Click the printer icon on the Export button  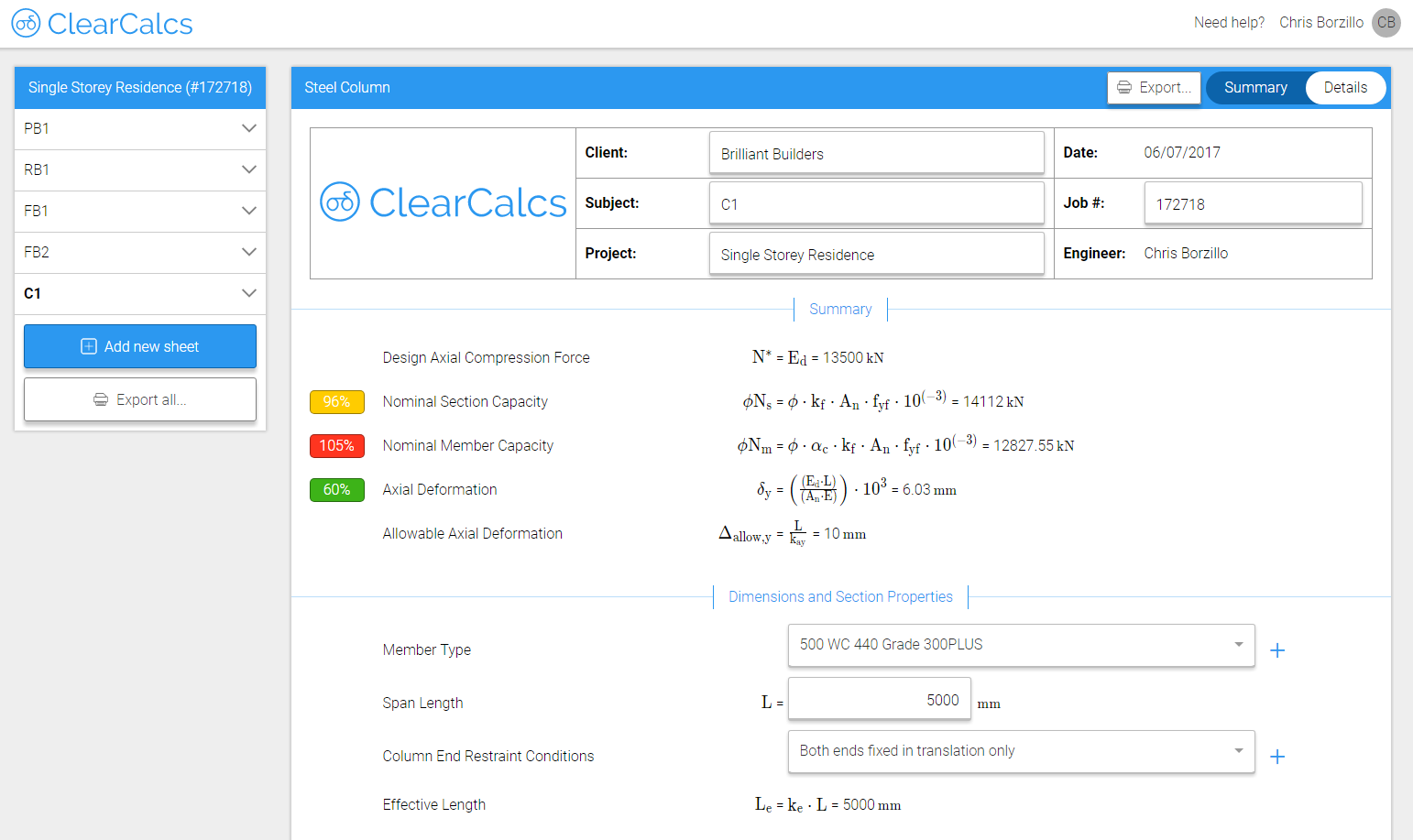tap(1124, 87)
